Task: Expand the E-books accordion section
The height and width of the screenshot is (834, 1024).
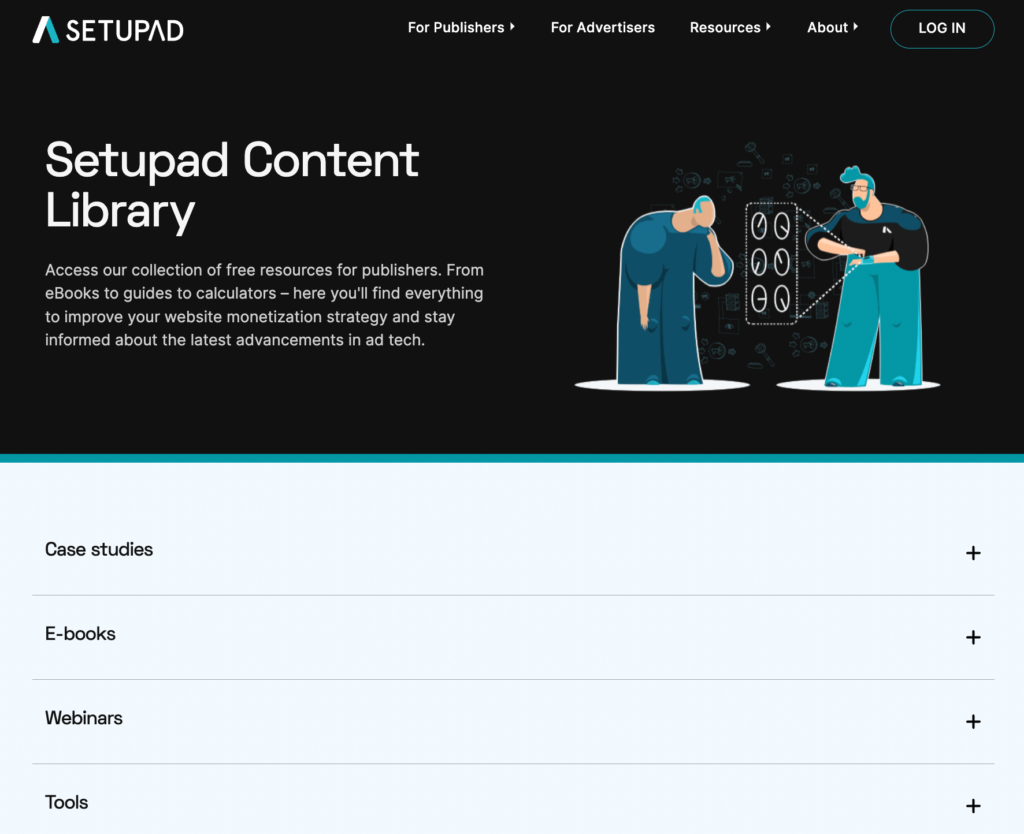Action: [x=81, y=634]
